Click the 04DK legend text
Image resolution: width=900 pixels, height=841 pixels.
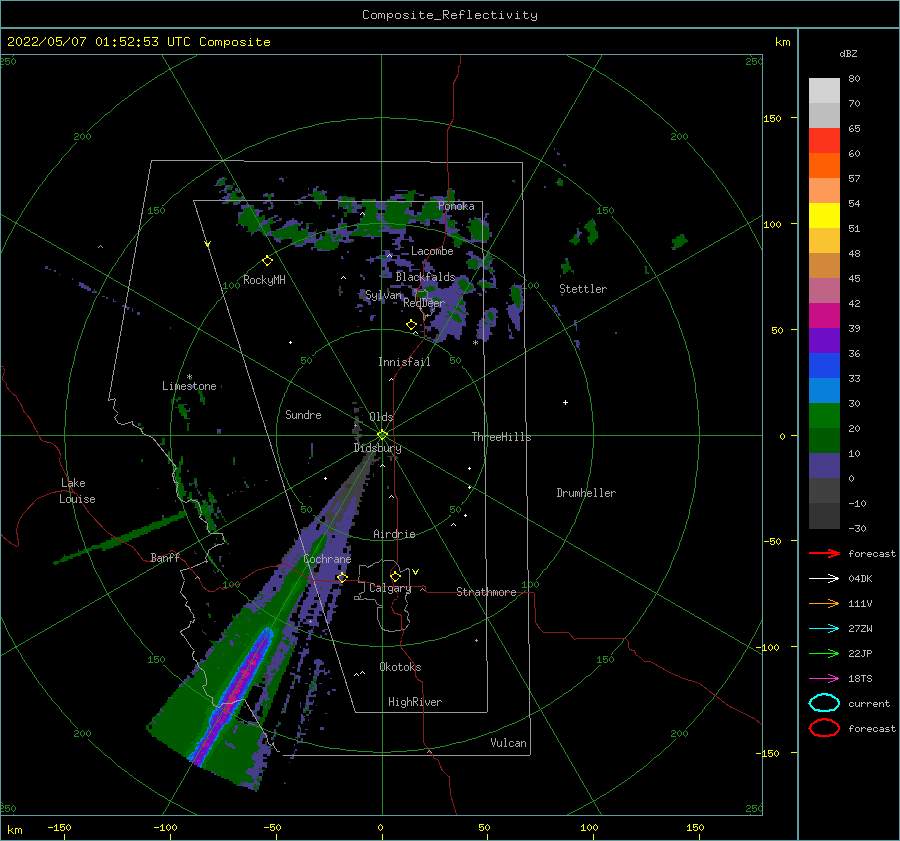point(860,579)
